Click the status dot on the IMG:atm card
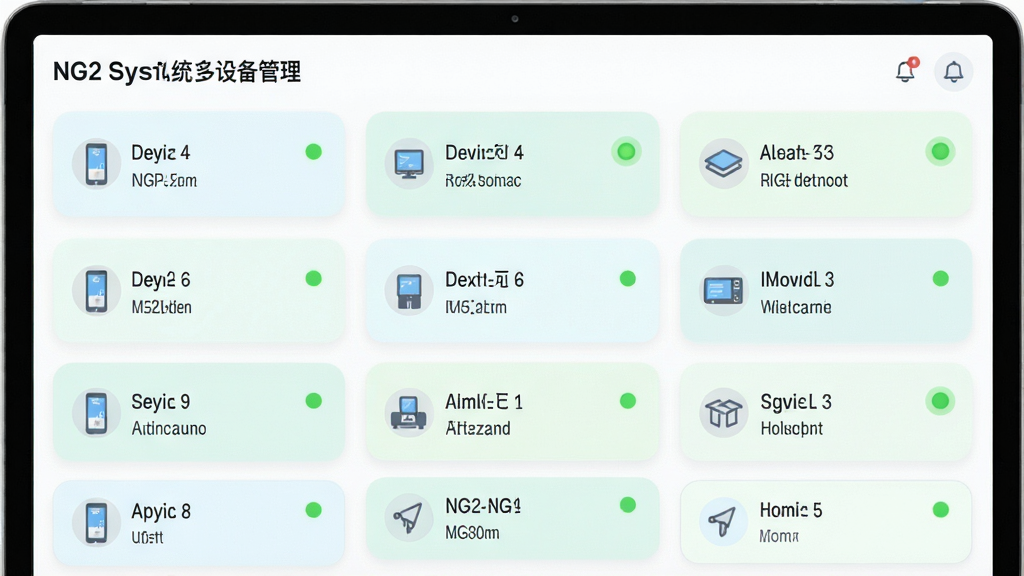This screenshot has width=1024, height=576. pos(628,279)
